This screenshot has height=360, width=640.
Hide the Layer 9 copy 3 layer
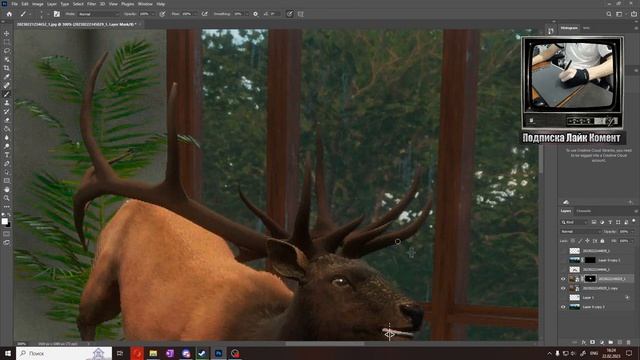[563, 307]
